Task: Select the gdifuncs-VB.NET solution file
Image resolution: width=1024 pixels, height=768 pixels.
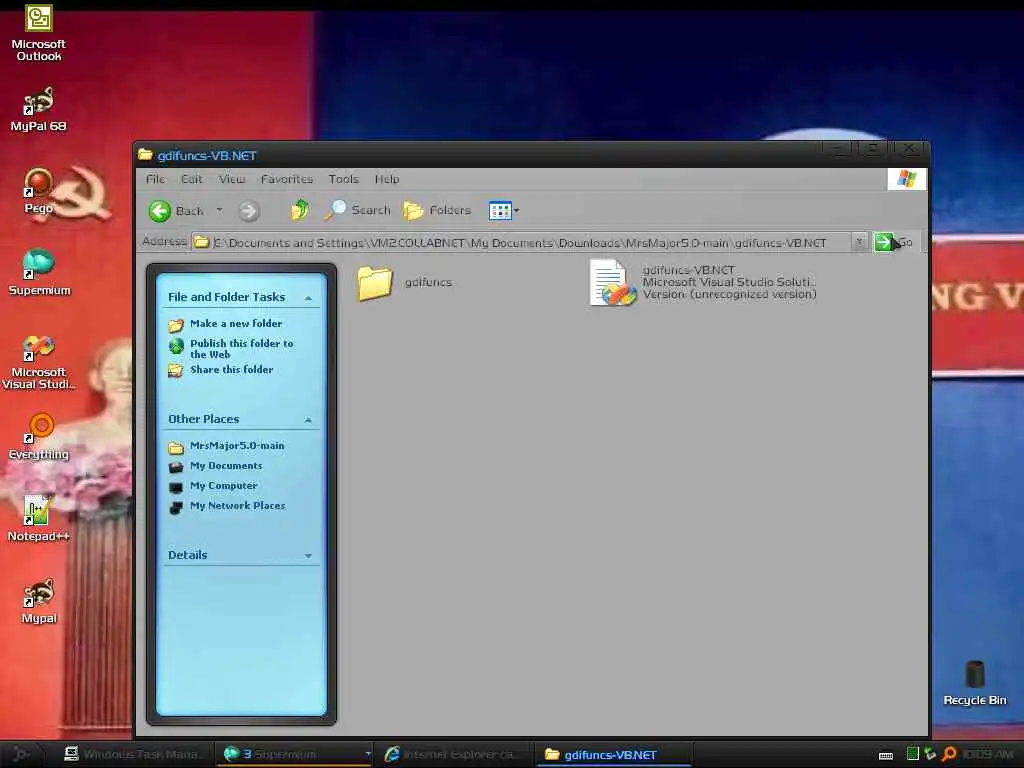Action: click(x=703, y=282)
